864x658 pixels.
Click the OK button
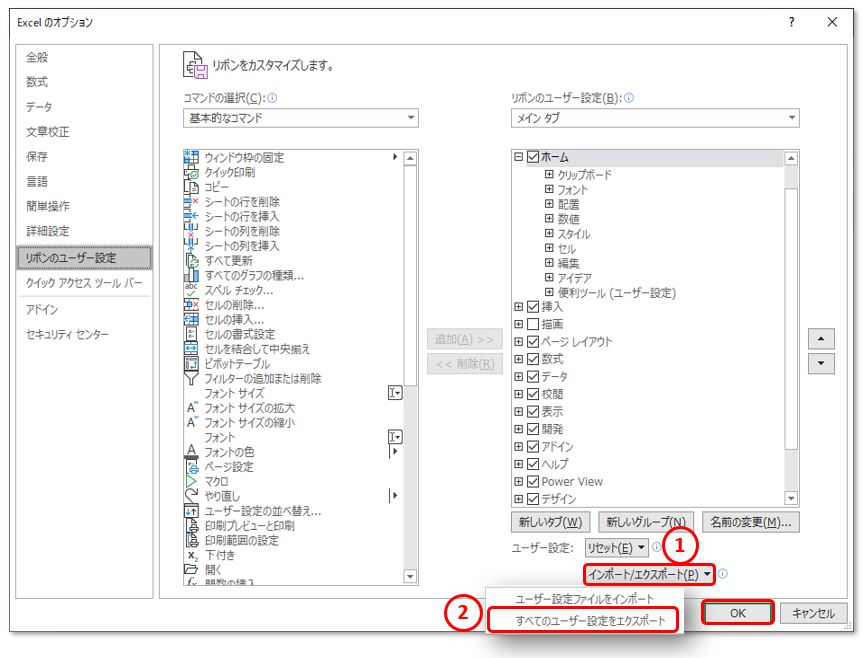click(738, 613)
